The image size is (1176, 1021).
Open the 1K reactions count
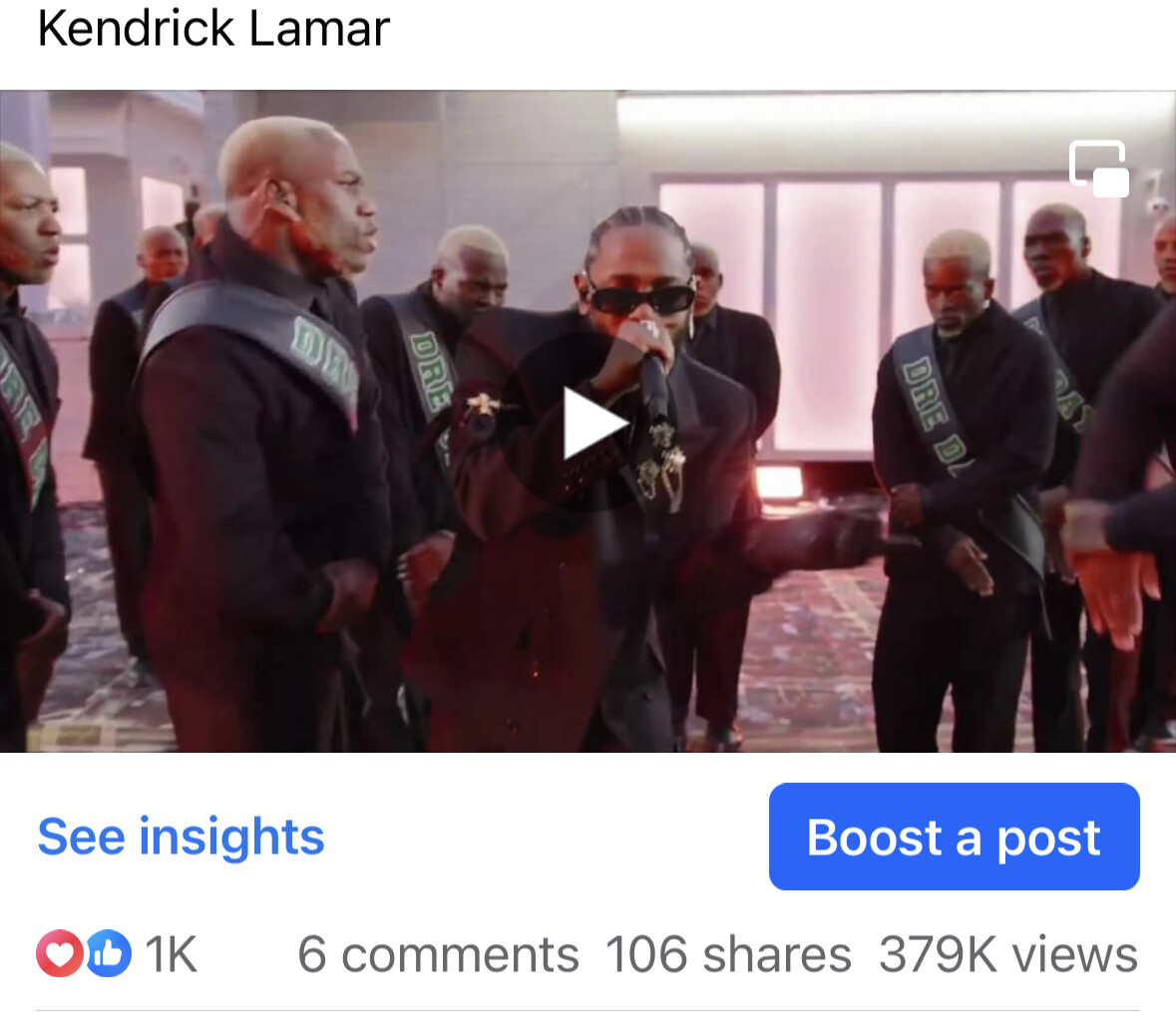pyautogui.click(x=171, y=954)
